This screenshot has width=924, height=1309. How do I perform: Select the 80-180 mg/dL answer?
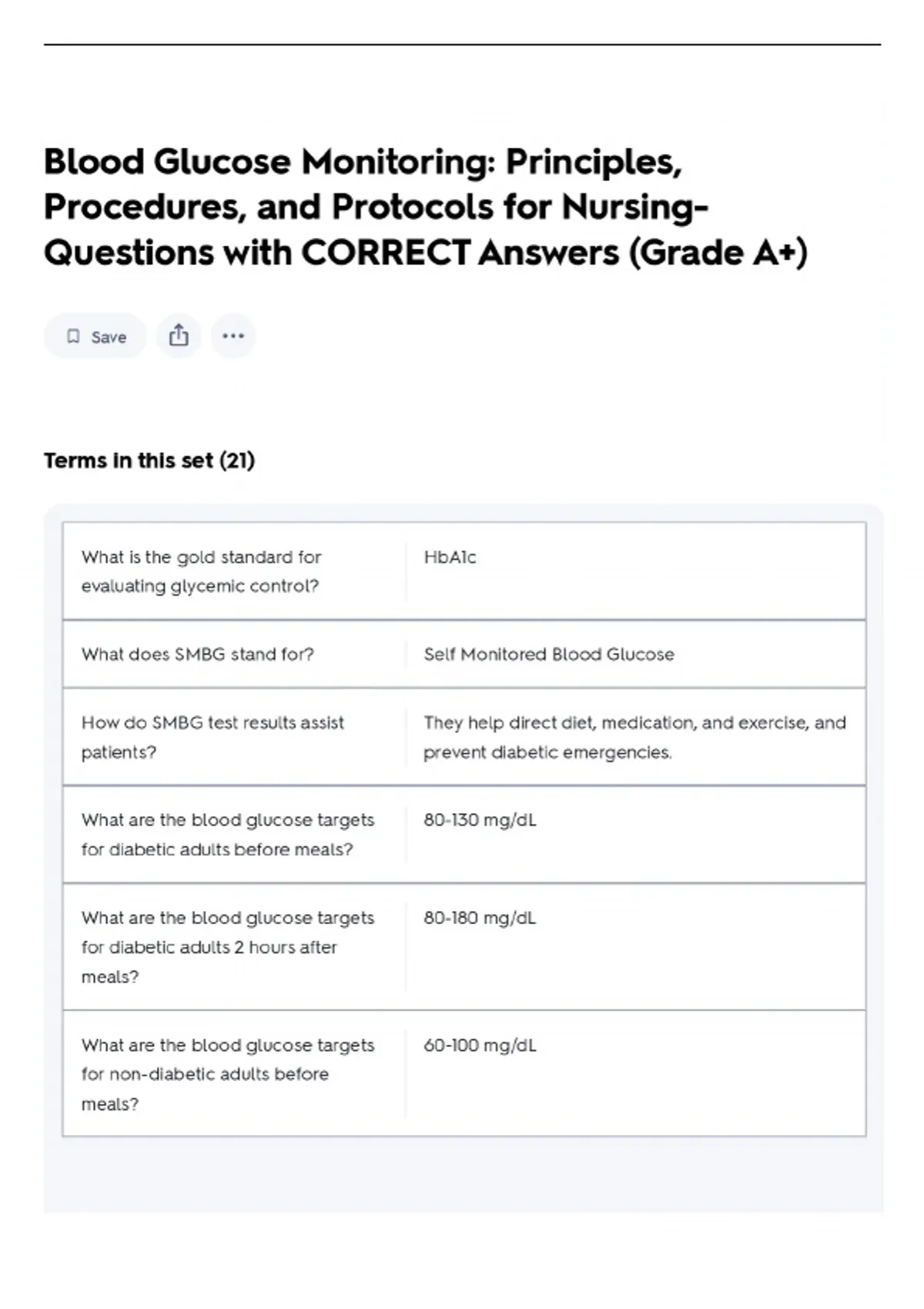pos(480,918)
